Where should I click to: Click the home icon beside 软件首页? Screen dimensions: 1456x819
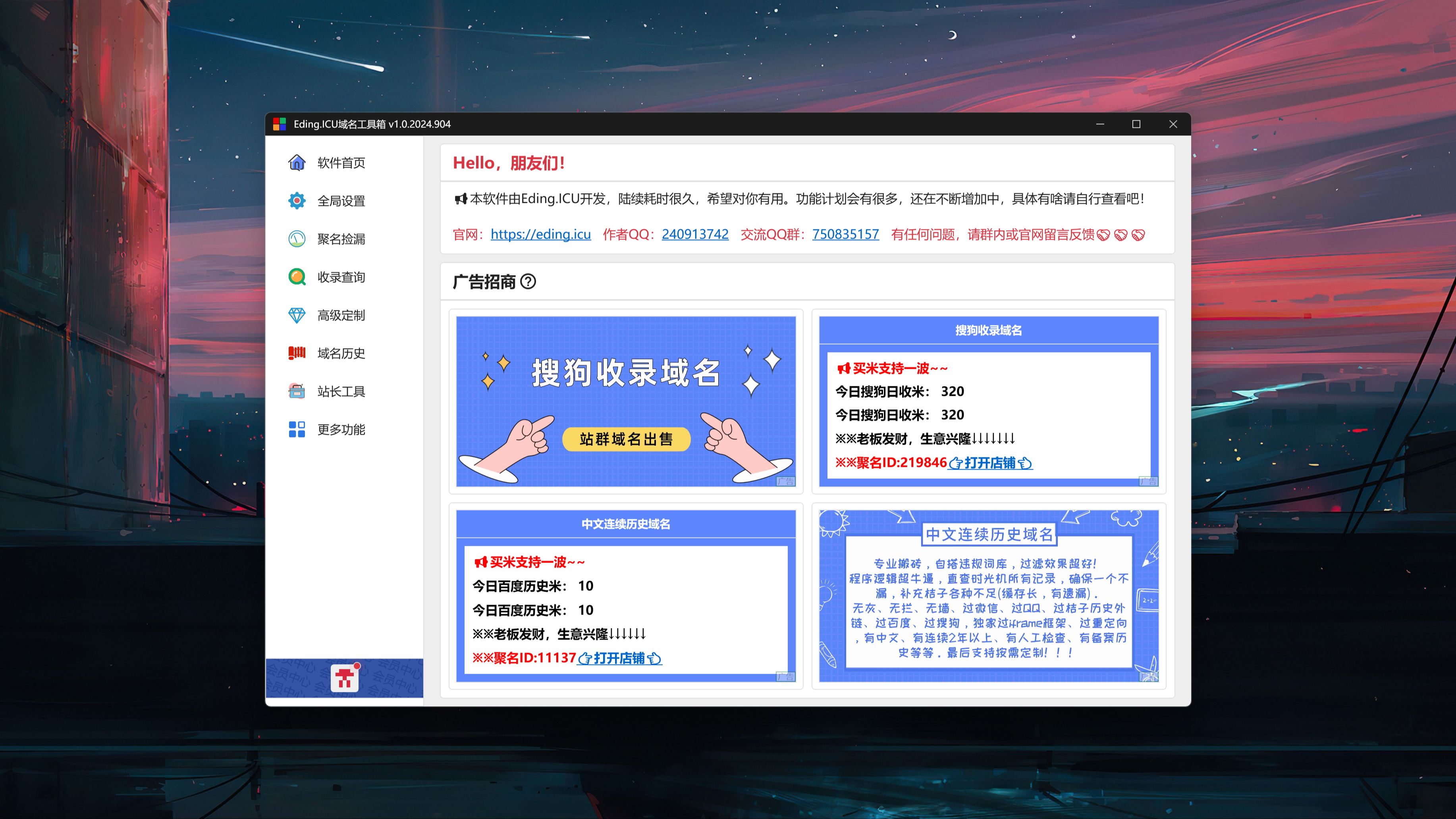[x=297, y=163]
